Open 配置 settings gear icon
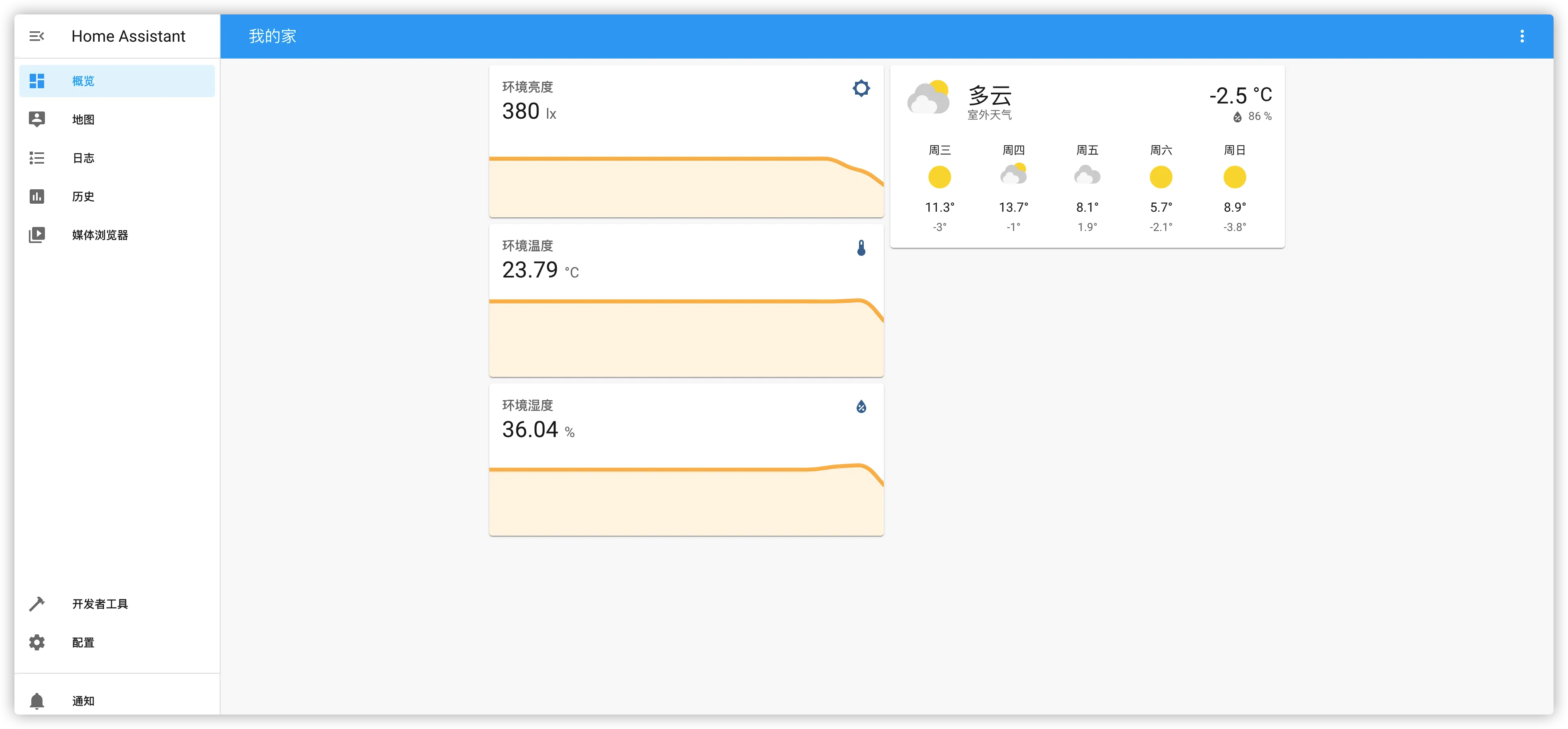Viewport: 1568px width, 729px height. click(37, 642)
